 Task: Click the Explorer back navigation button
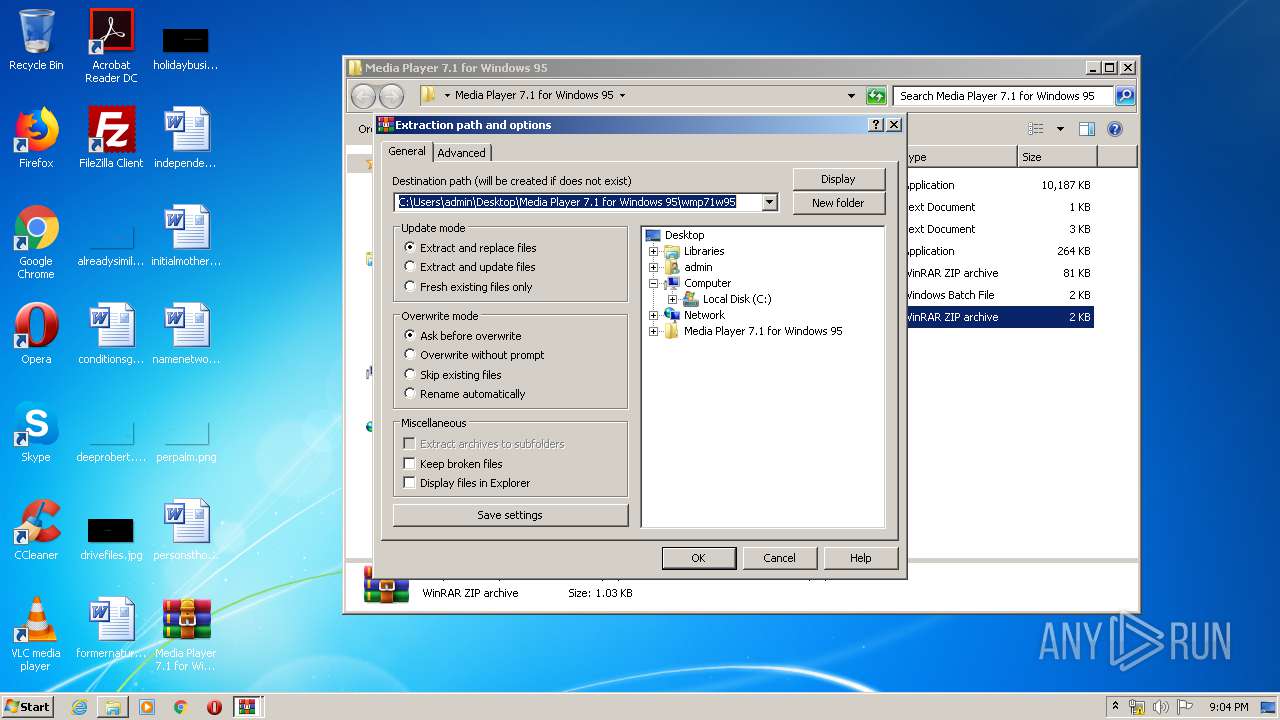[363, 96]
